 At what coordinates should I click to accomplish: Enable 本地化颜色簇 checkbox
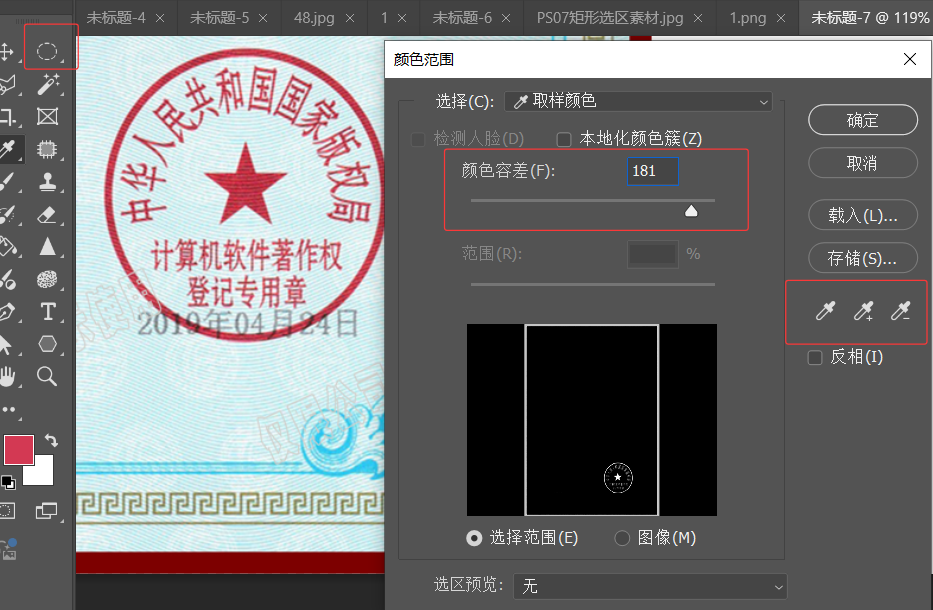coord(563,139)
